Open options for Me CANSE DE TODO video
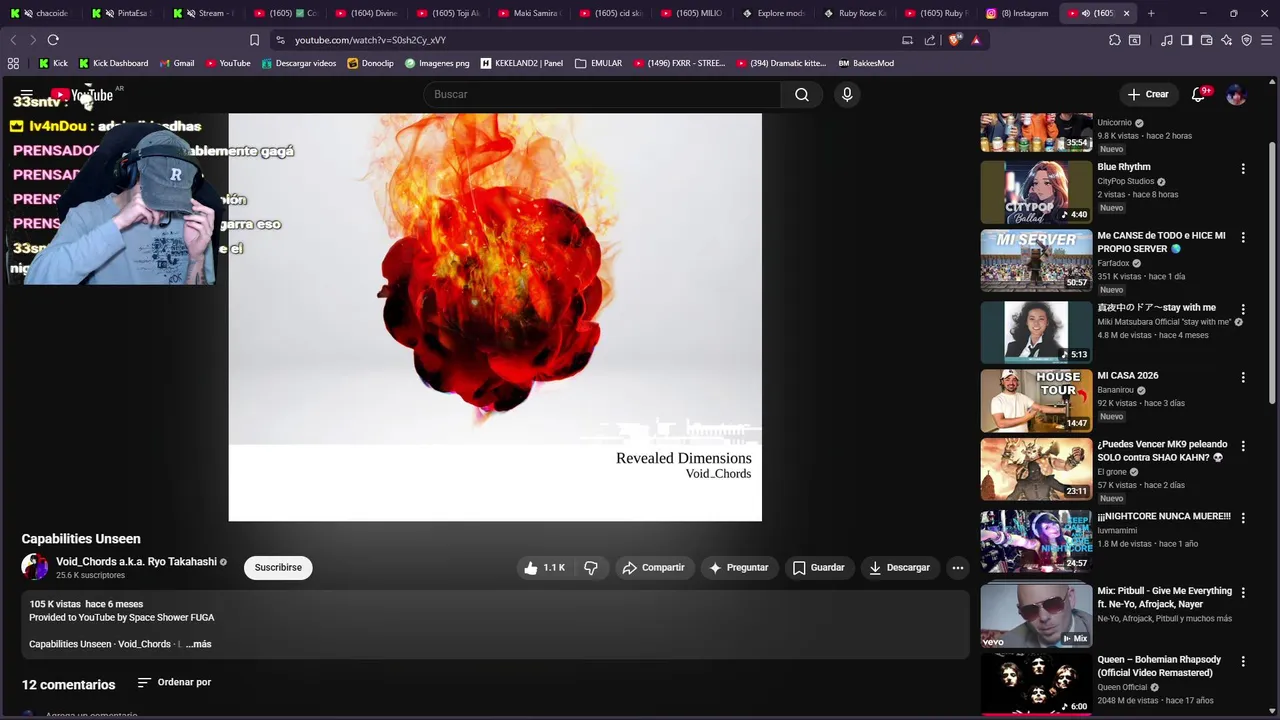 click(x=1243, y=238)
